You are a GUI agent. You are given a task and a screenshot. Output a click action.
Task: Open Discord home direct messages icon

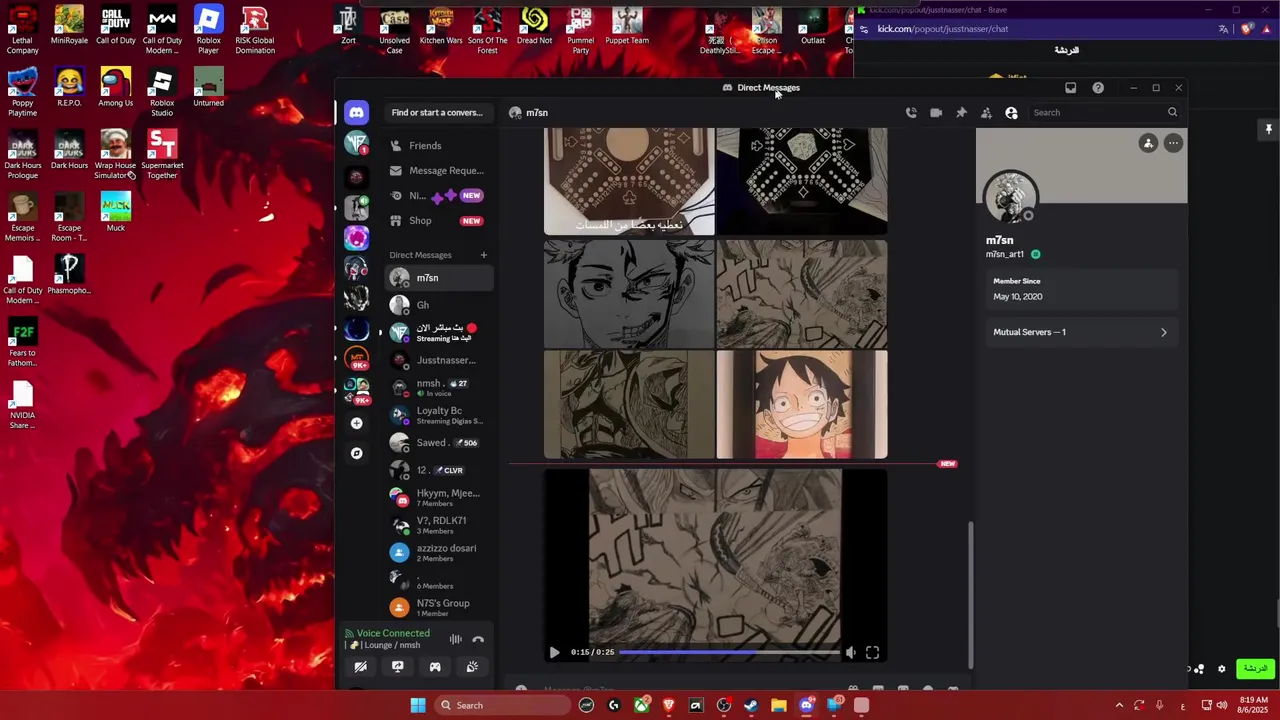pyautogui.click(x=356, y=113)
